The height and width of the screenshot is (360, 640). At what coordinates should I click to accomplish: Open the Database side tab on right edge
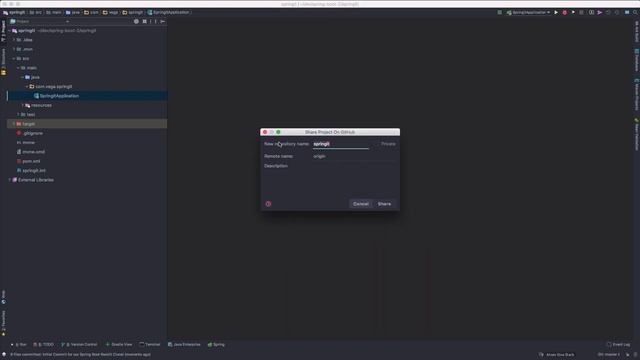636,60
